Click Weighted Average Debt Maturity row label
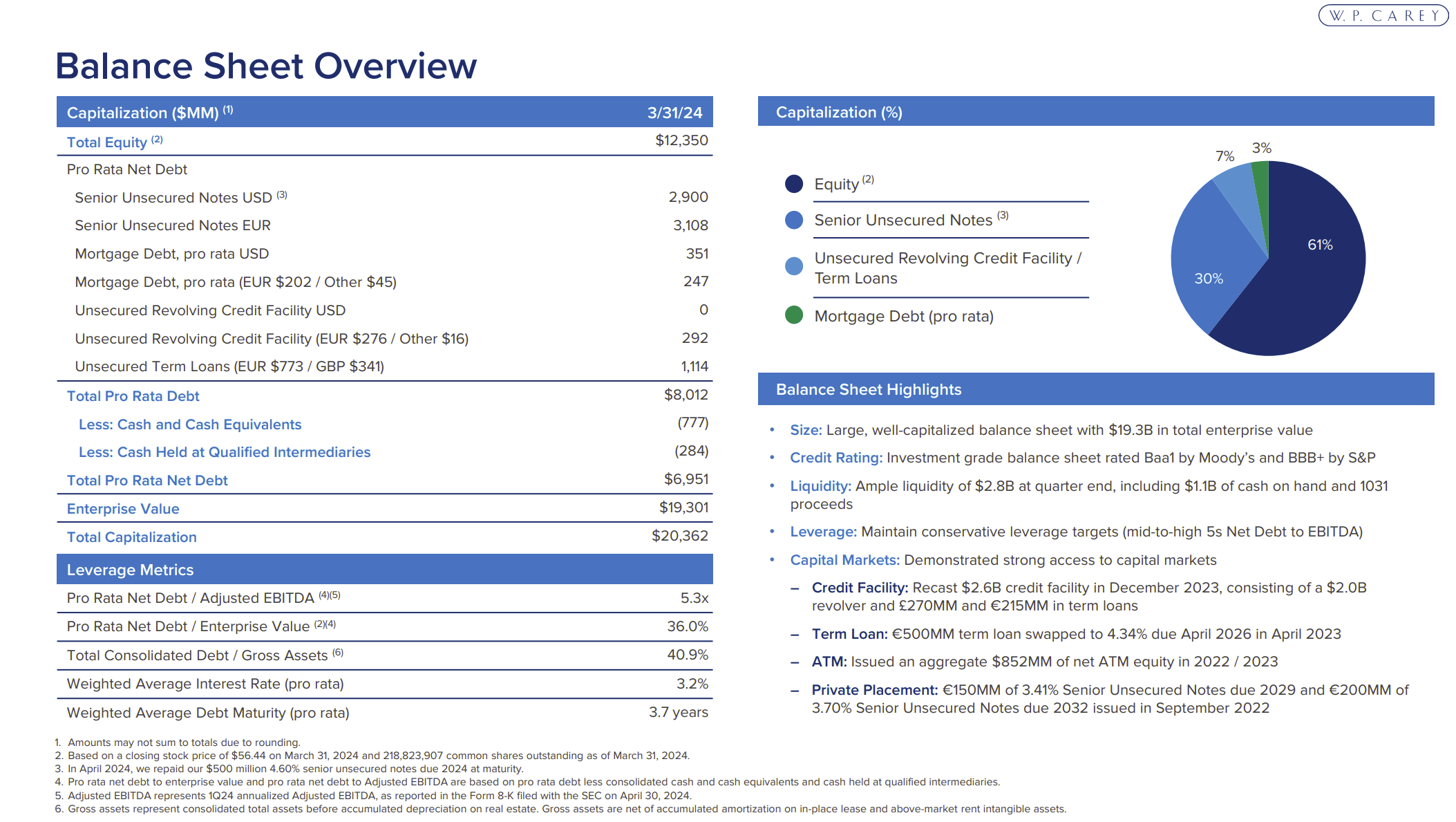1456x822 pixels. (x=208, y=713)
